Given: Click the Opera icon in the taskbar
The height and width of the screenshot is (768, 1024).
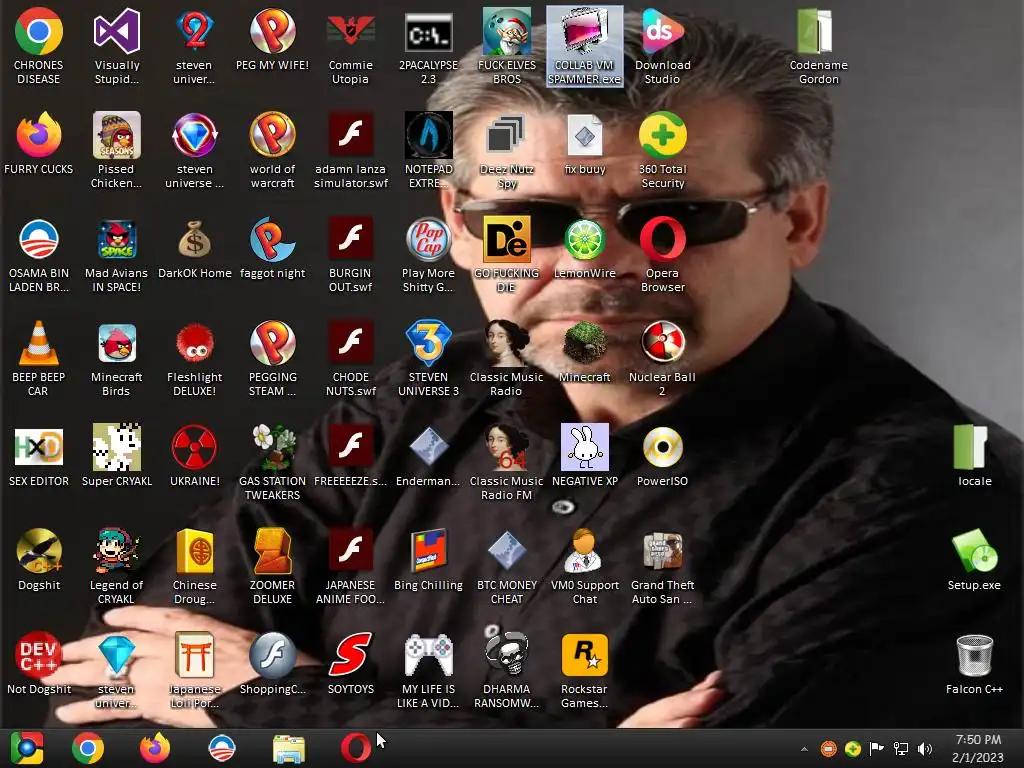Looking at the screenshot, I should click(x=356, y=748).
